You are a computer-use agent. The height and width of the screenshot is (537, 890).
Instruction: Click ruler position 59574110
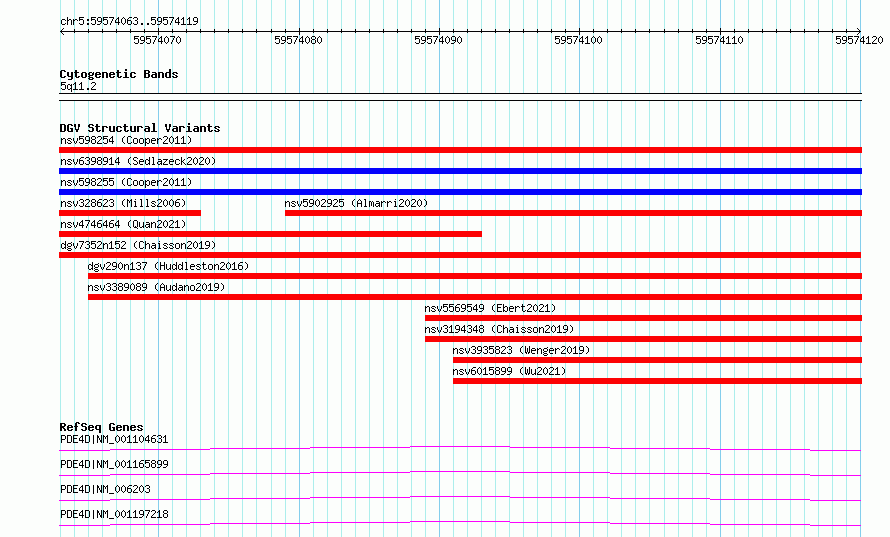719,40
